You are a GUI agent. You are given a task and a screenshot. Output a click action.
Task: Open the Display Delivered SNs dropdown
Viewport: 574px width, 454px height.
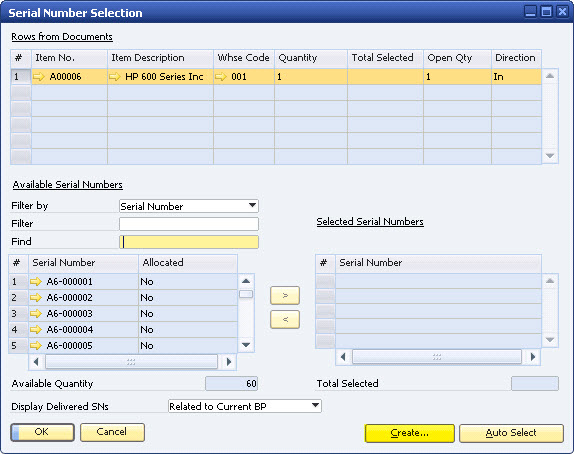pyautogui.click(x=315, y=406)
